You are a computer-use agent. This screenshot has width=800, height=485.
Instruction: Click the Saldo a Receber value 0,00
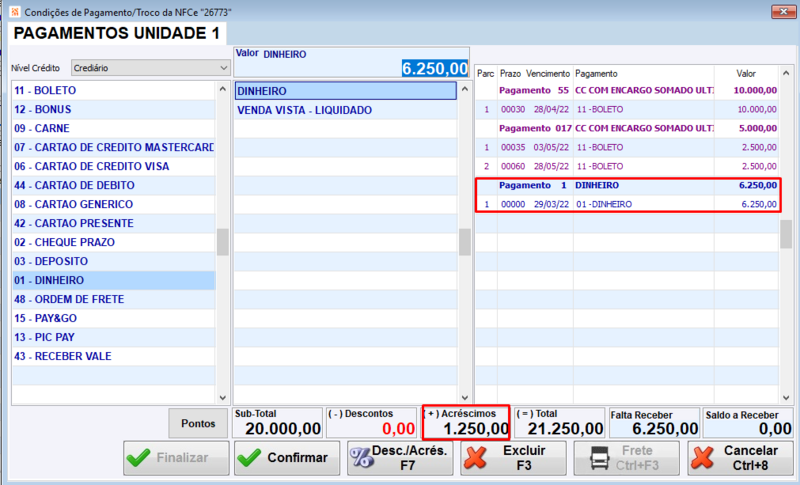coord(776,429)
